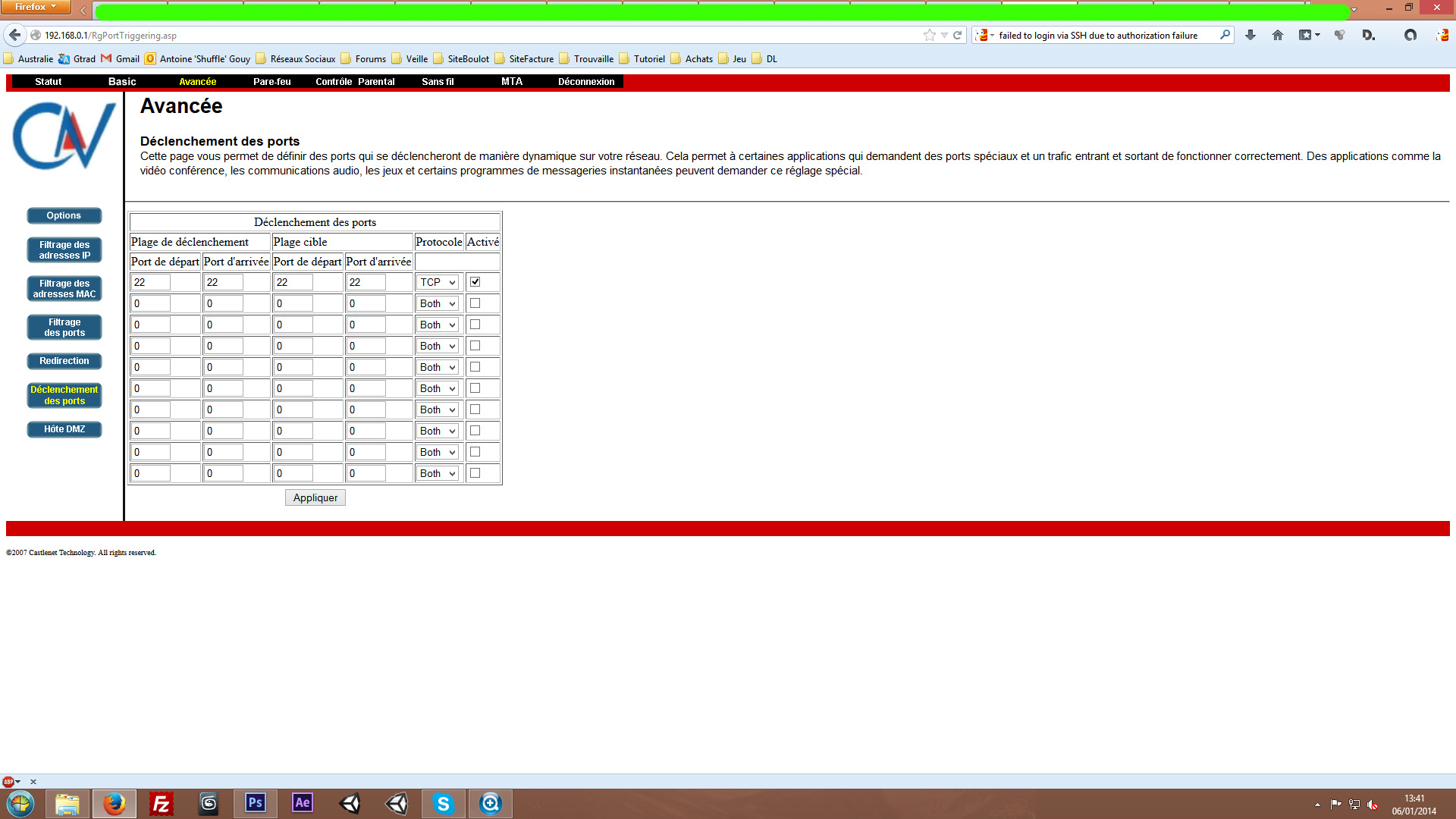Click the dark ring extension icon in toolbar
1456x819 pixels.
coord(1410,35)
